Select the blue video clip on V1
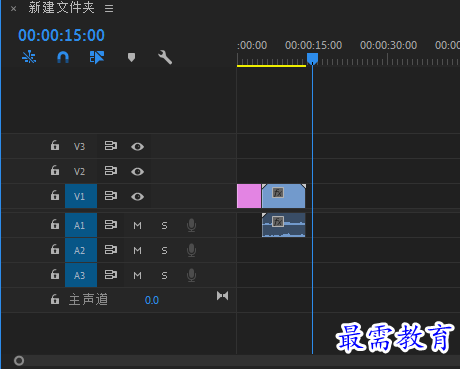Image resolution: width=460 pixels, height=369 pixels. (x=284, y=196)
